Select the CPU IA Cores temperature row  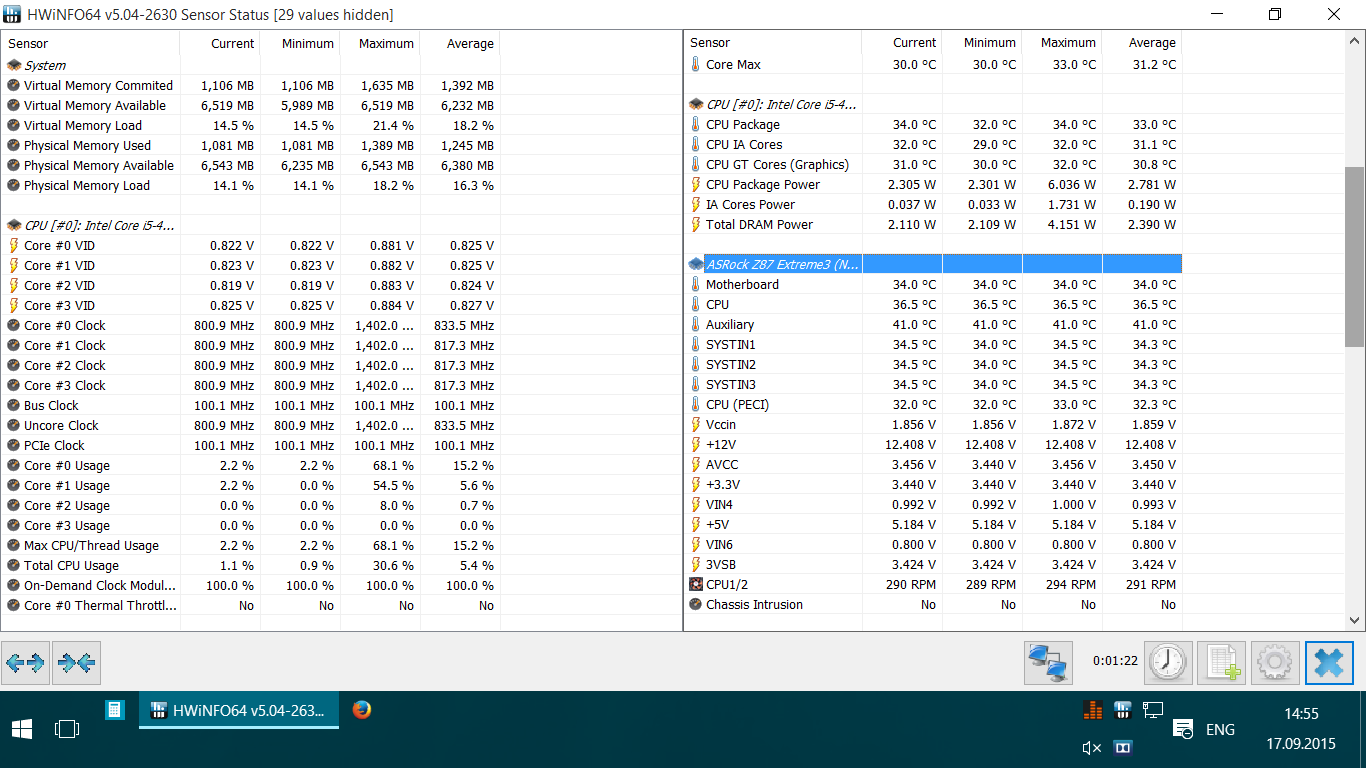point(934,144)
